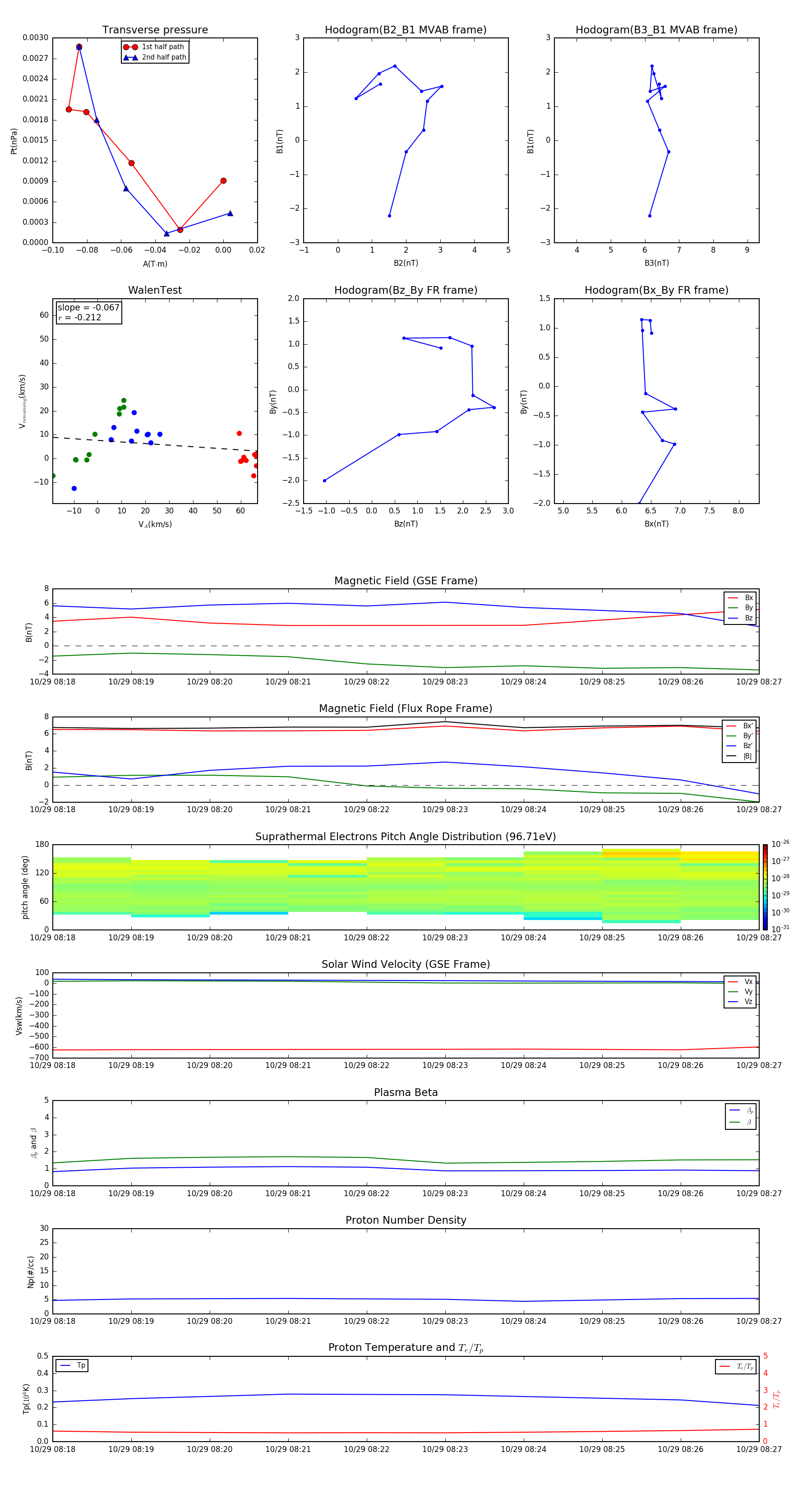This screenshot has width=812, height=1489.
Task: Click the pitch angle color bar
Action: point(765,887)
